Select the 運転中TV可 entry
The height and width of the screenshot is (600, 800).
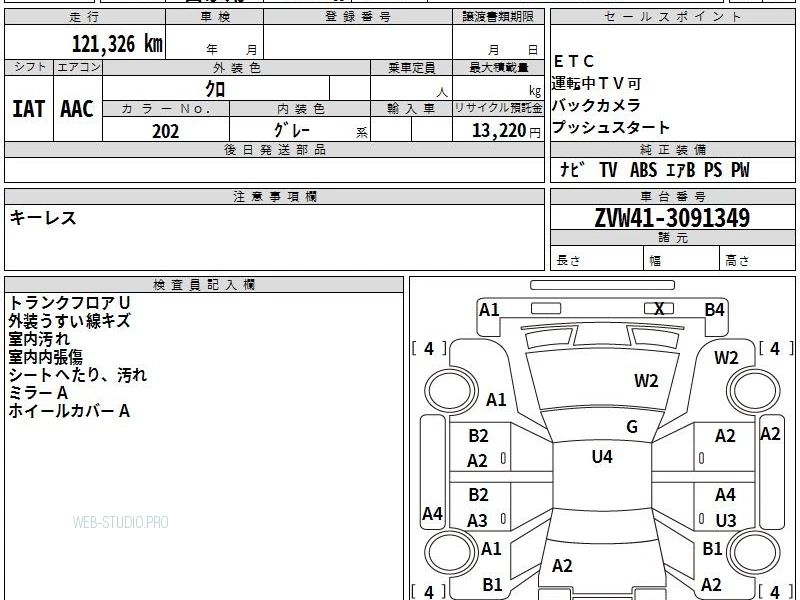(596, 83)
